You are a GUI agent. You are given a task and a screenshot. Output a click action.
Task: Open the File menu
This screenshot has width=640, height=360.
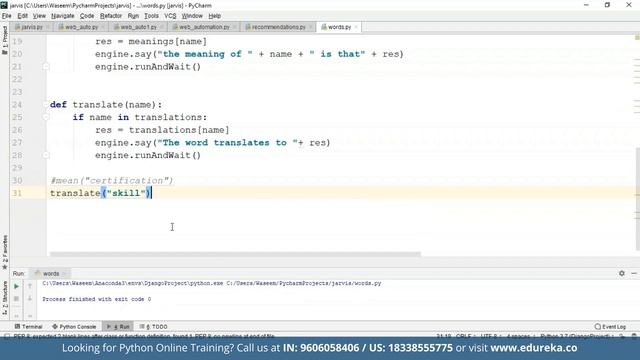click(x=7, y=16)
